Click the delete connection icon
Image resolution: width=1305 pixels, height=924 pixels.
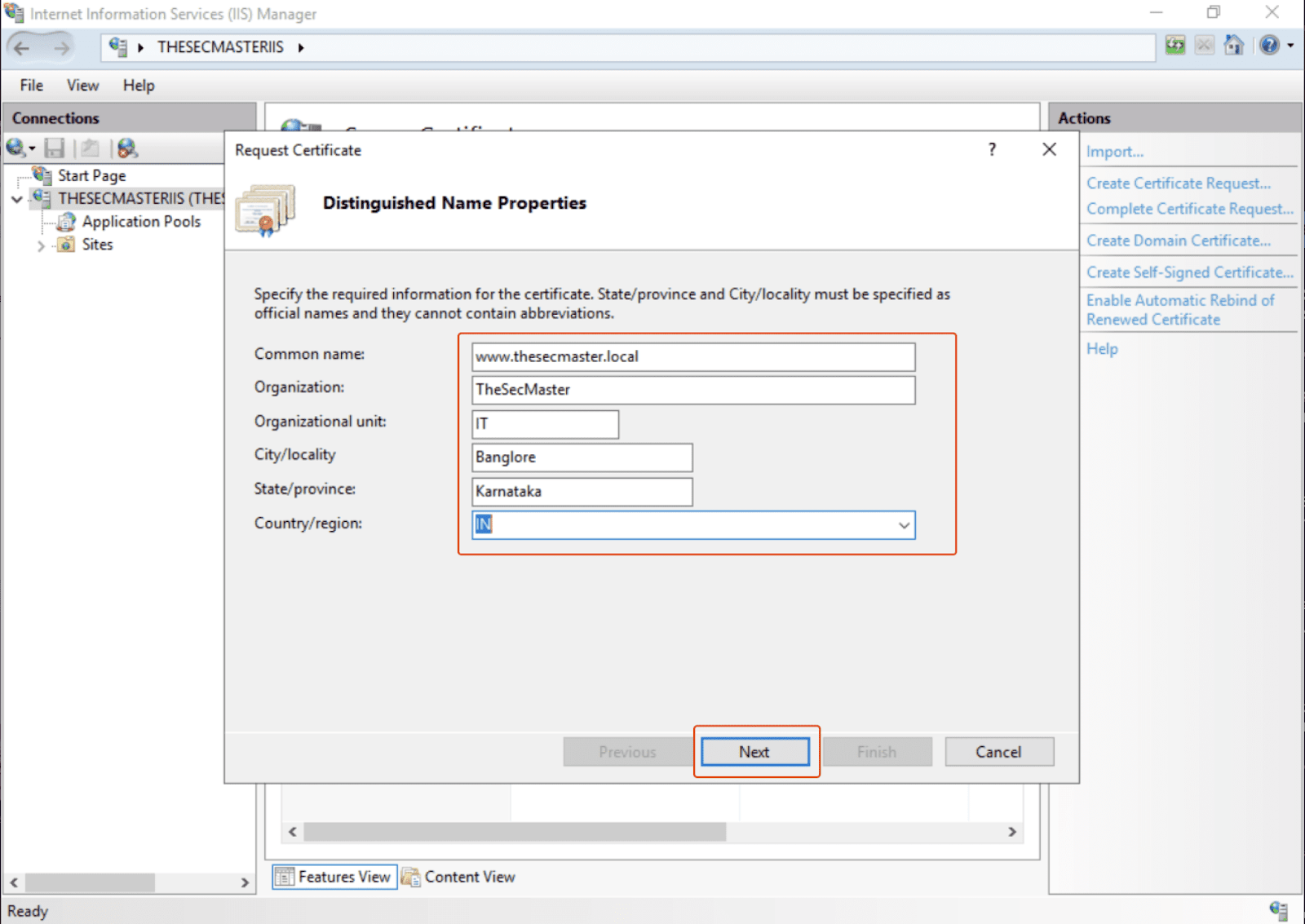pyautogui.click(x=127, y=148)
